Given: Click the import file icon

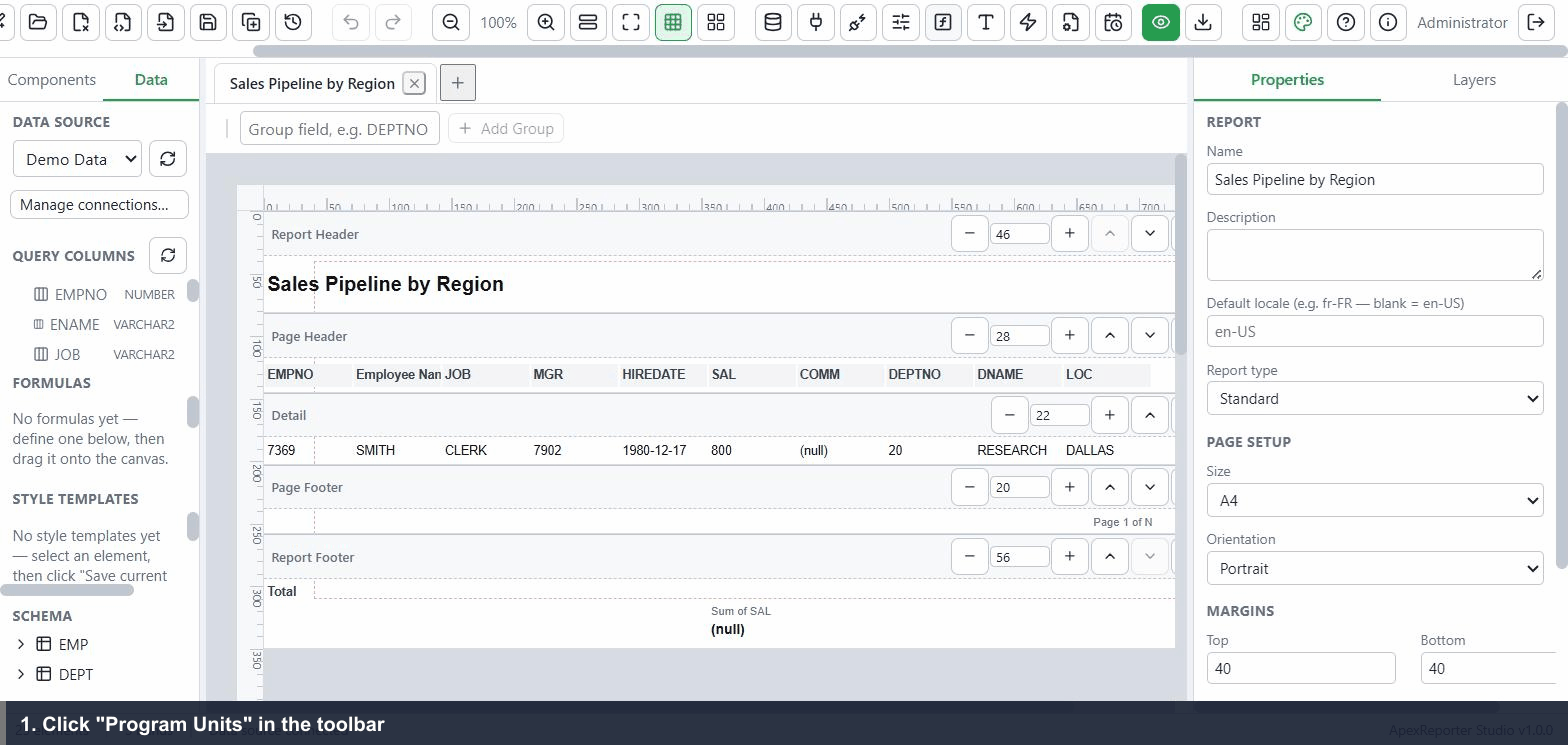Looking at the screenshot, I should [166, 22].
